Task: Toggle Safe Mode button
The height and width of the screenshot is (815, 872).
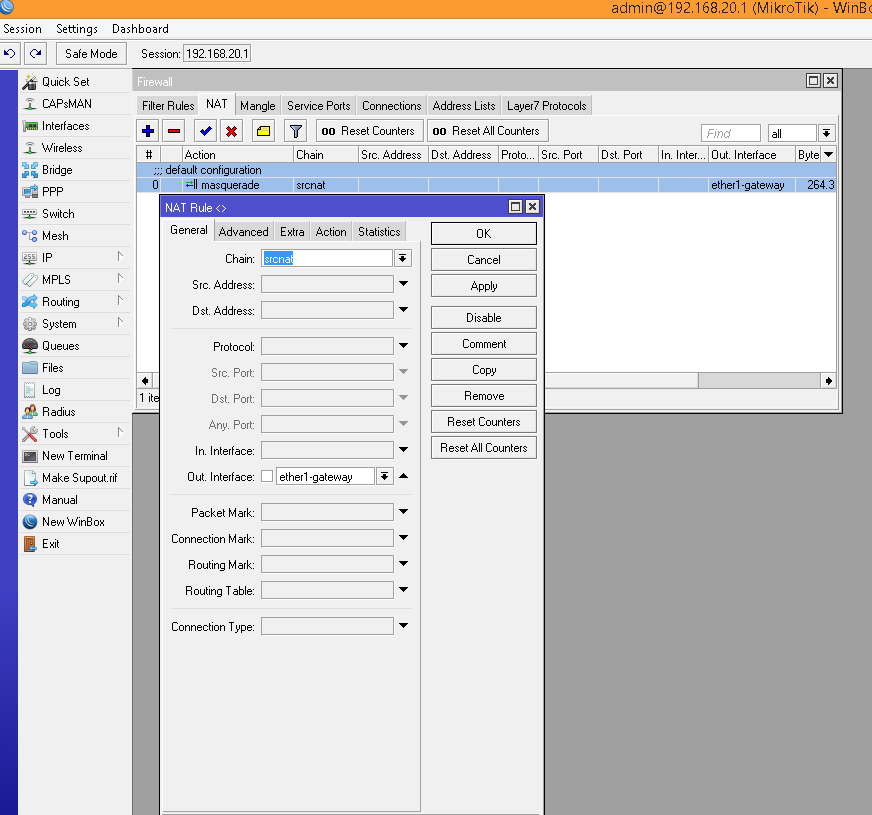Action: (x=91, y=54)
